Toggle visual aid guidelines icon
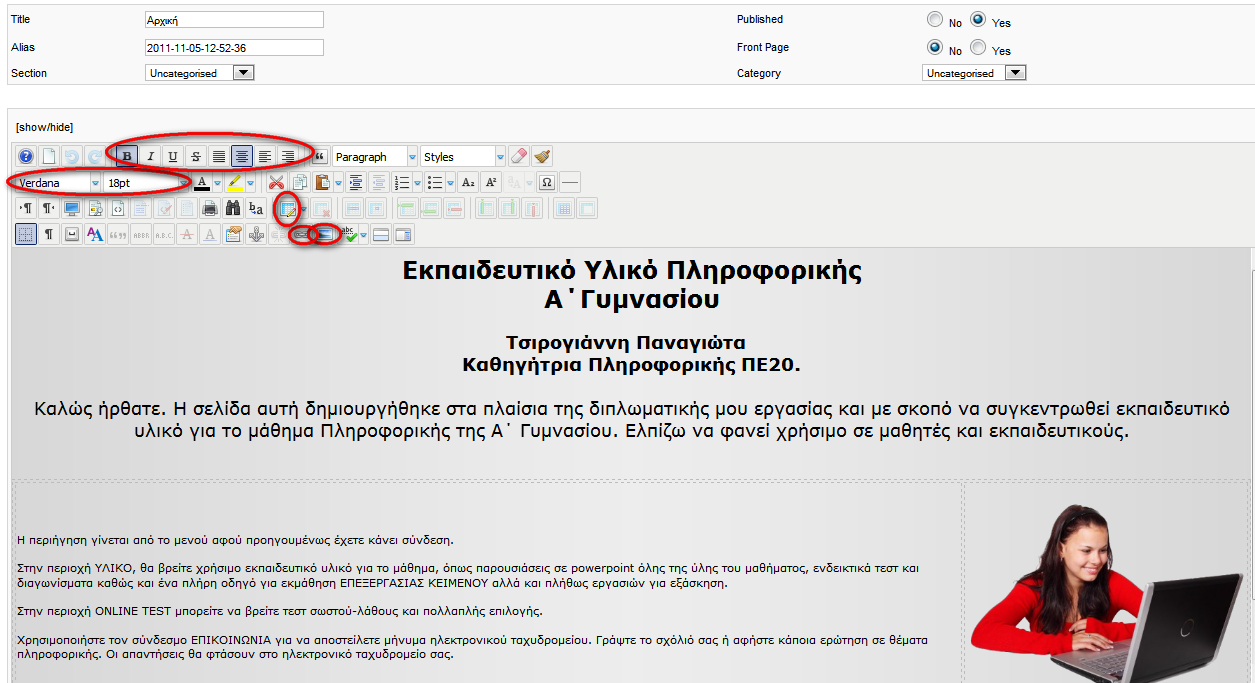This screenshot has width=1255, height=683. 26,234
